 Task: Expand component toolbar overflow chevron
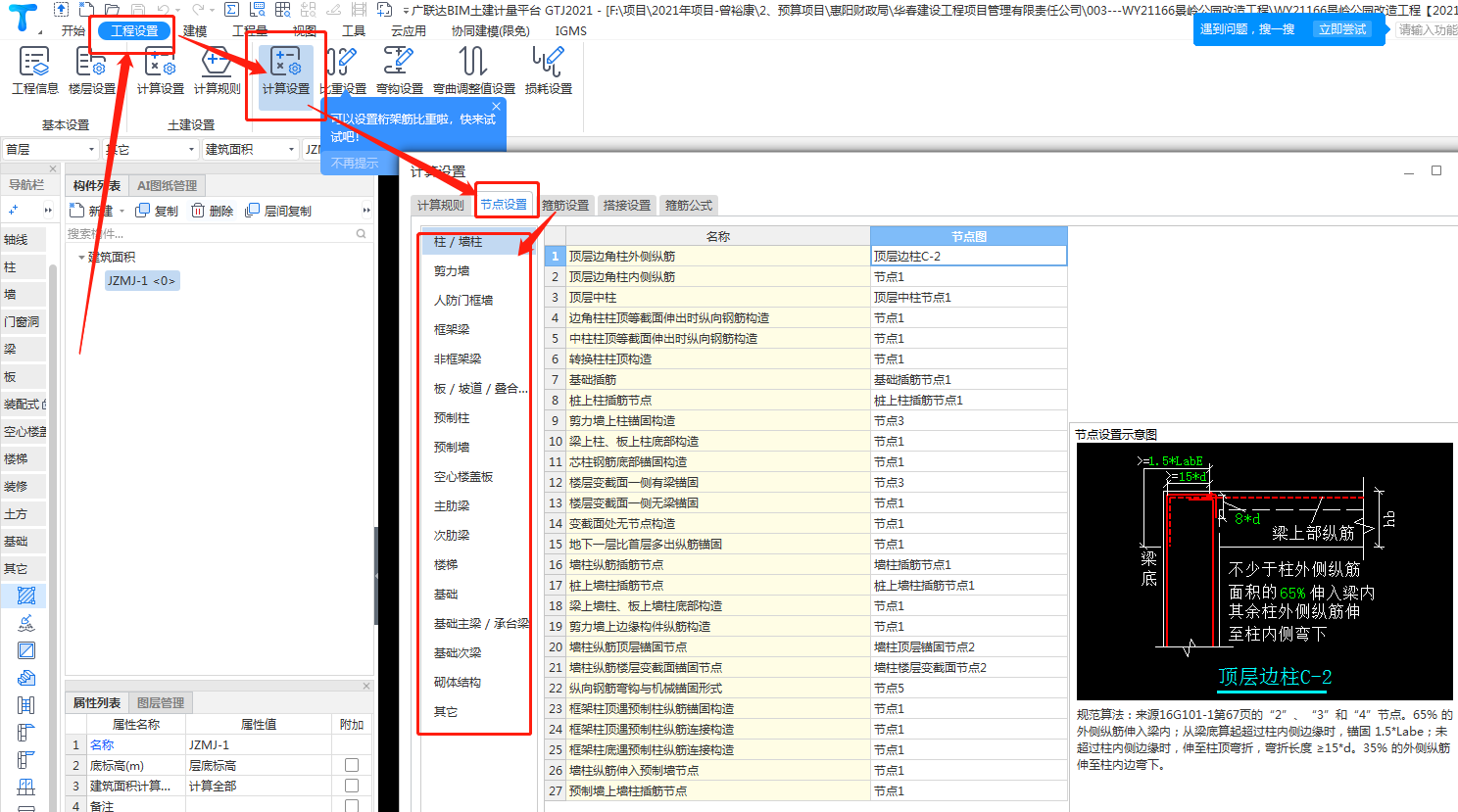coord(366,211)
